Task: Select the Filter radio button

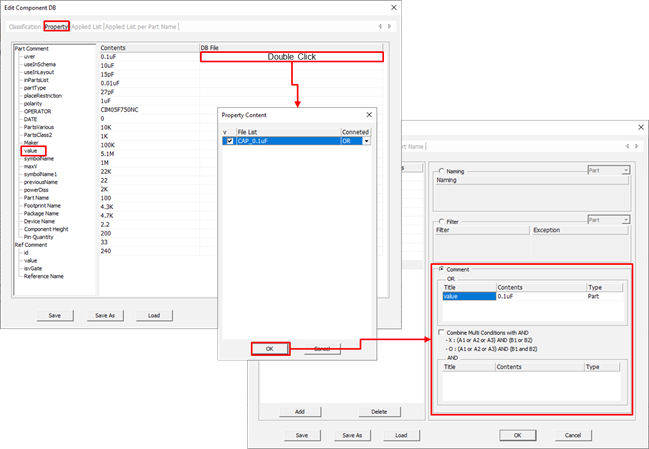Action: tap(440, 220)
